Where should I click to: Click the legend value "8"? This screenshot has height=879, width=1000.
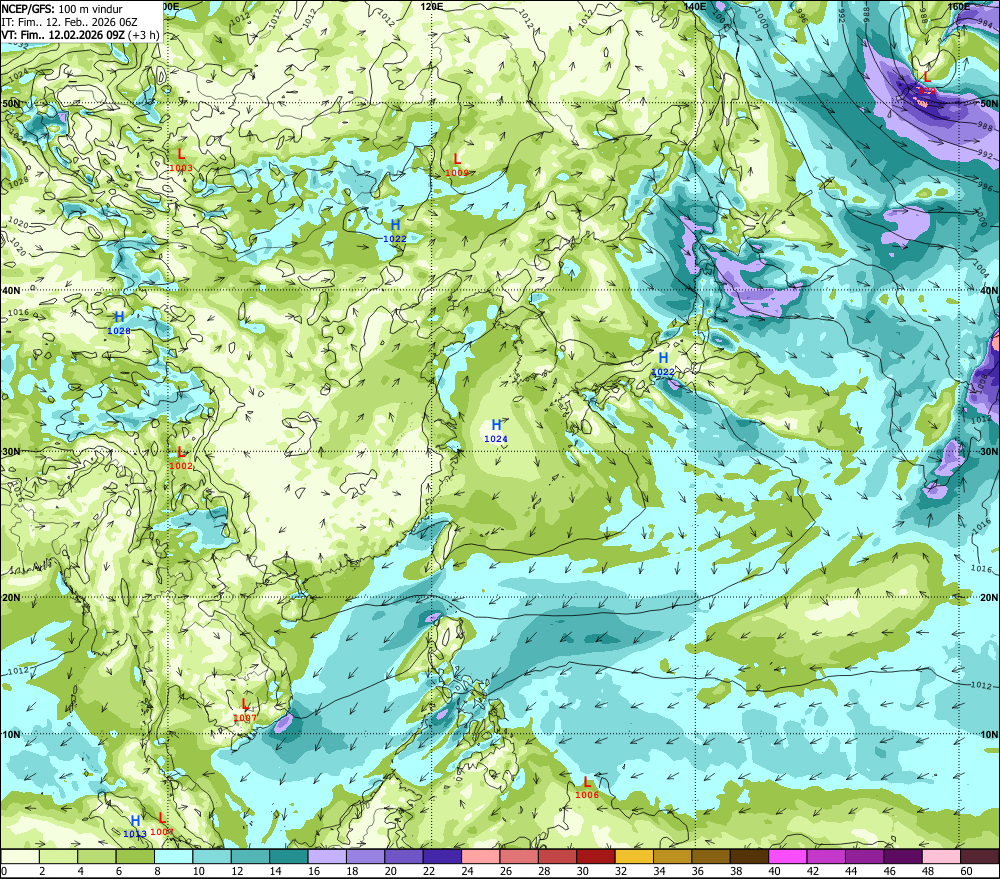157,871
